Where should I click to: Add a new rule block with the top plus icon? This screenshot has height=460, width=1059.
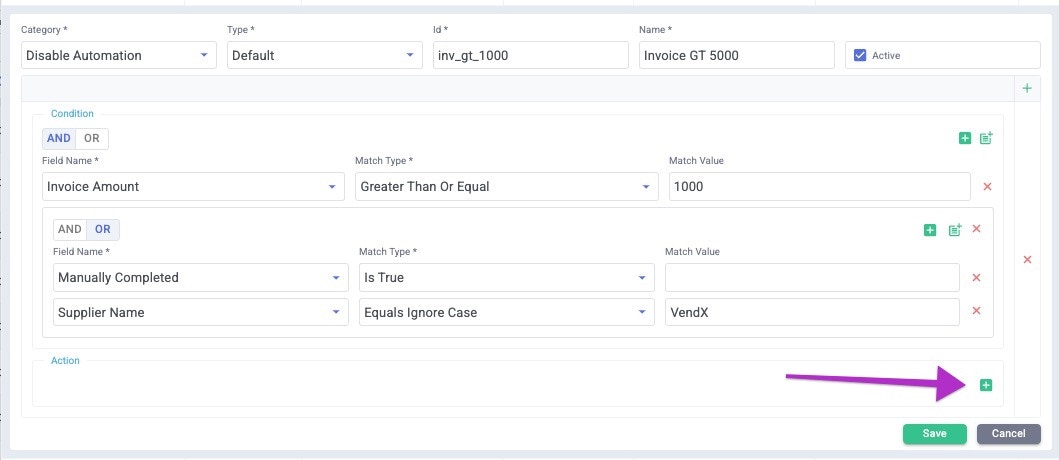tap(1027, 88)
